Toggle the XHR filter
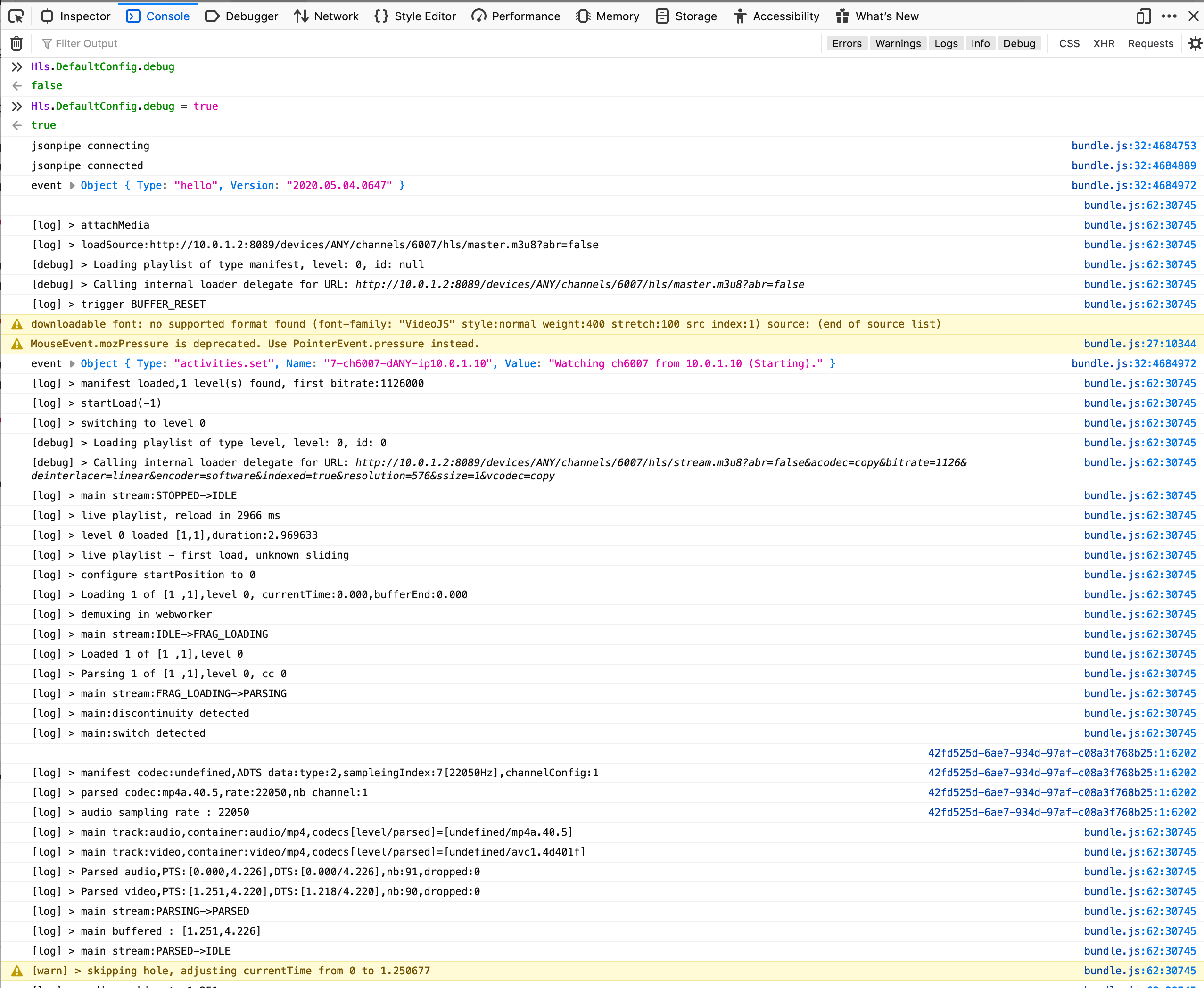The height and width of the screenshot is (988, 1204). pyautogui.click(x=1103, y=44)
